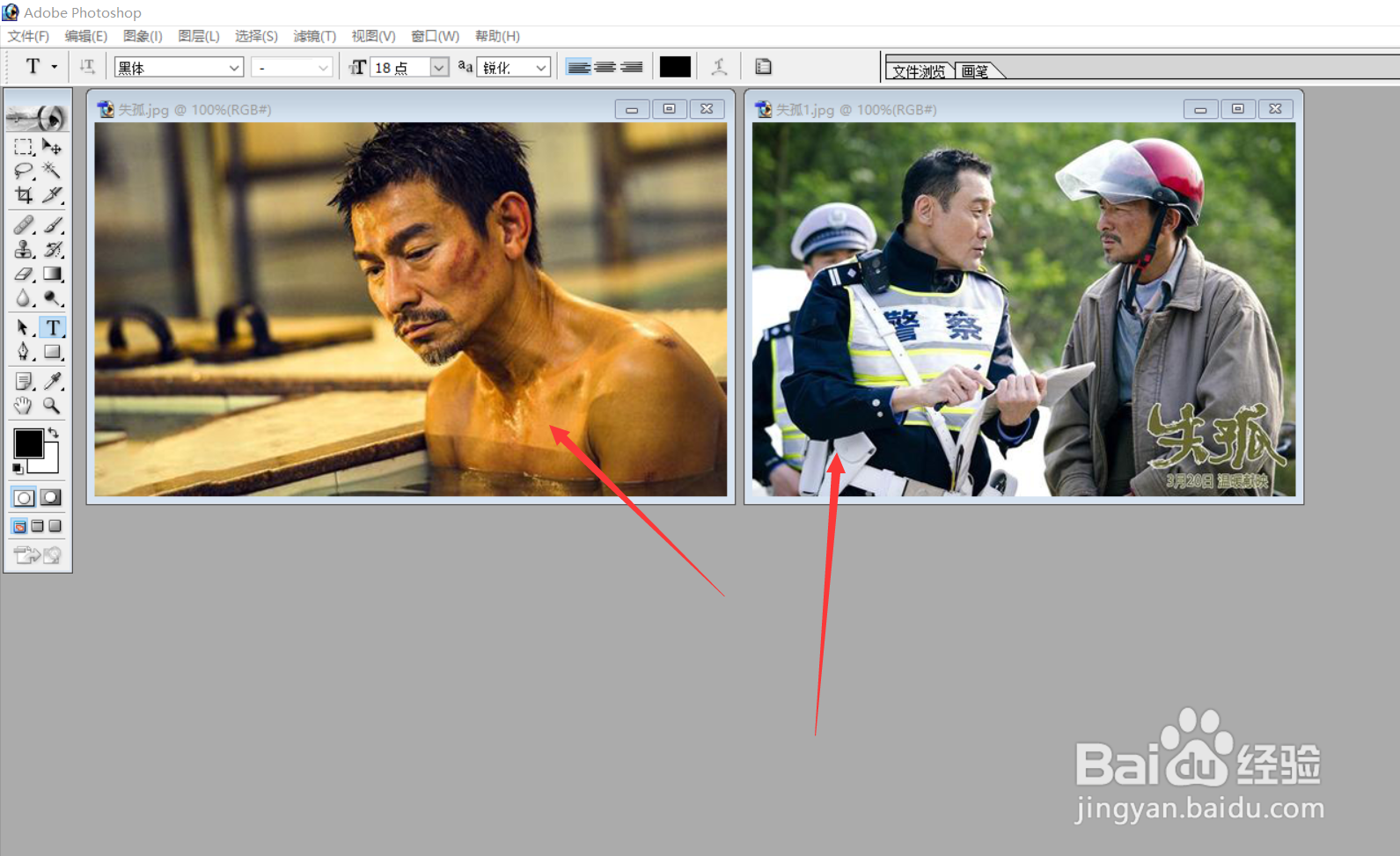Viewport: 1400px width, 856px height.
Task: Left align text
Action: pyautogui.click(x=578, y=67)
